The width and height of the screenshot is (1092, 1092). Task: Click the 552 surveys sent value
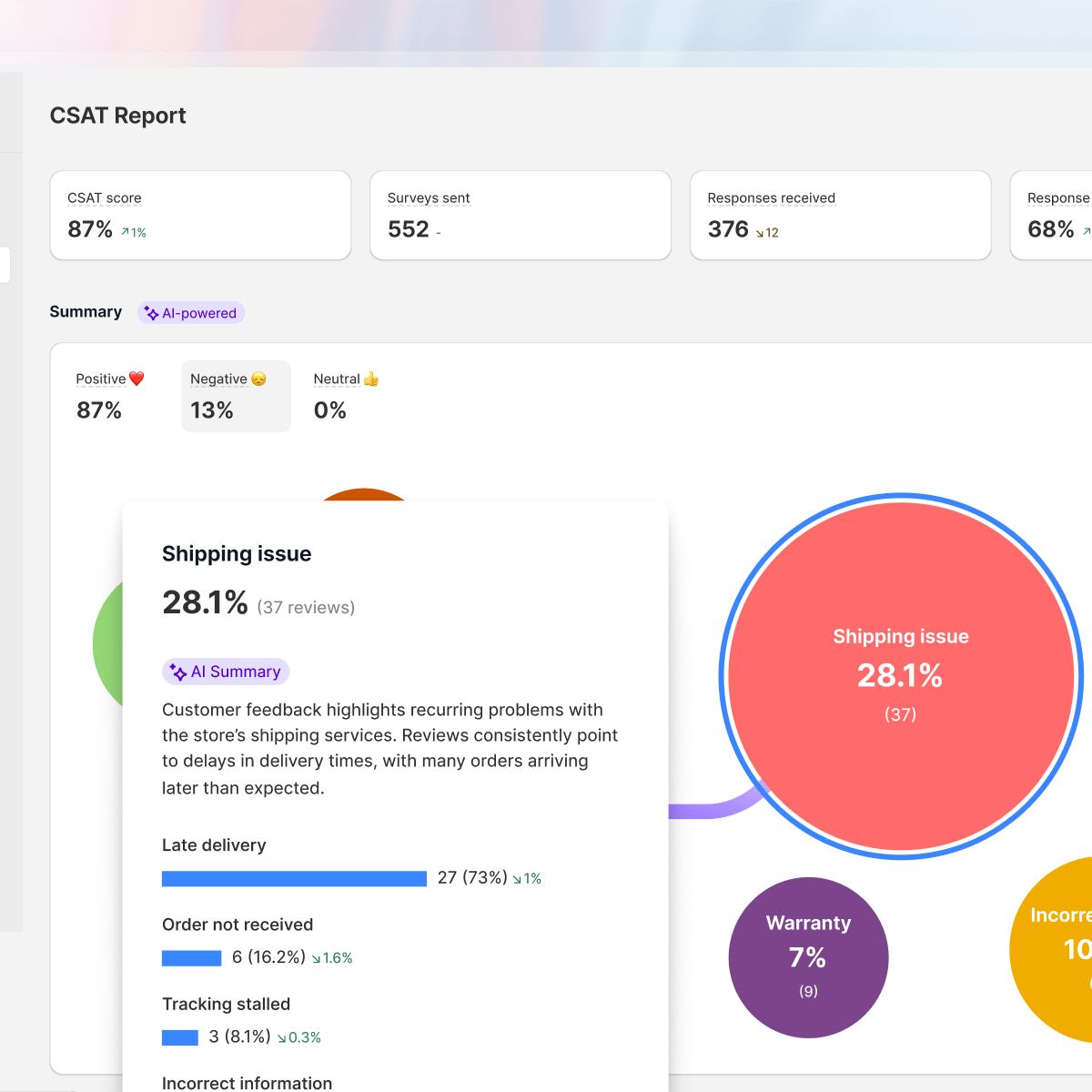tap(409, 229)
